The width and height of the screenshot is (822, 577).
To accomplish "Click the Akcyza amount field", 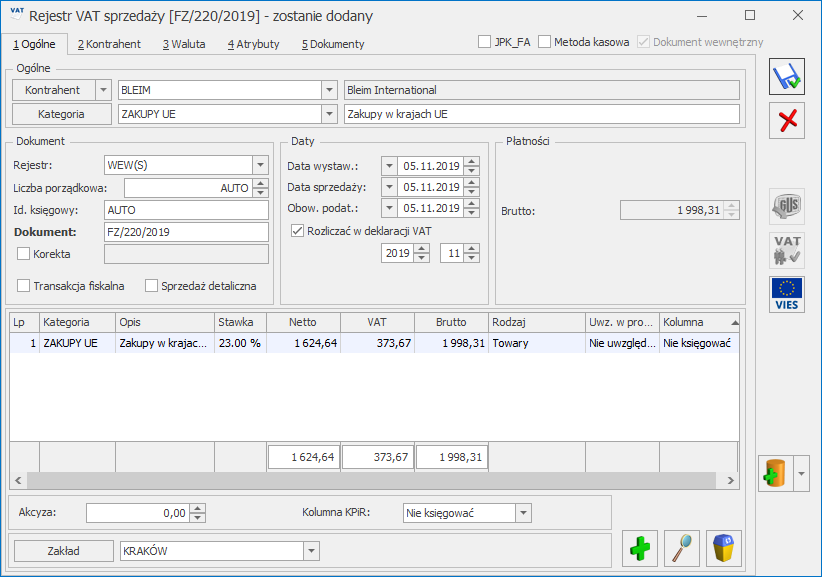I will [138, 513].
